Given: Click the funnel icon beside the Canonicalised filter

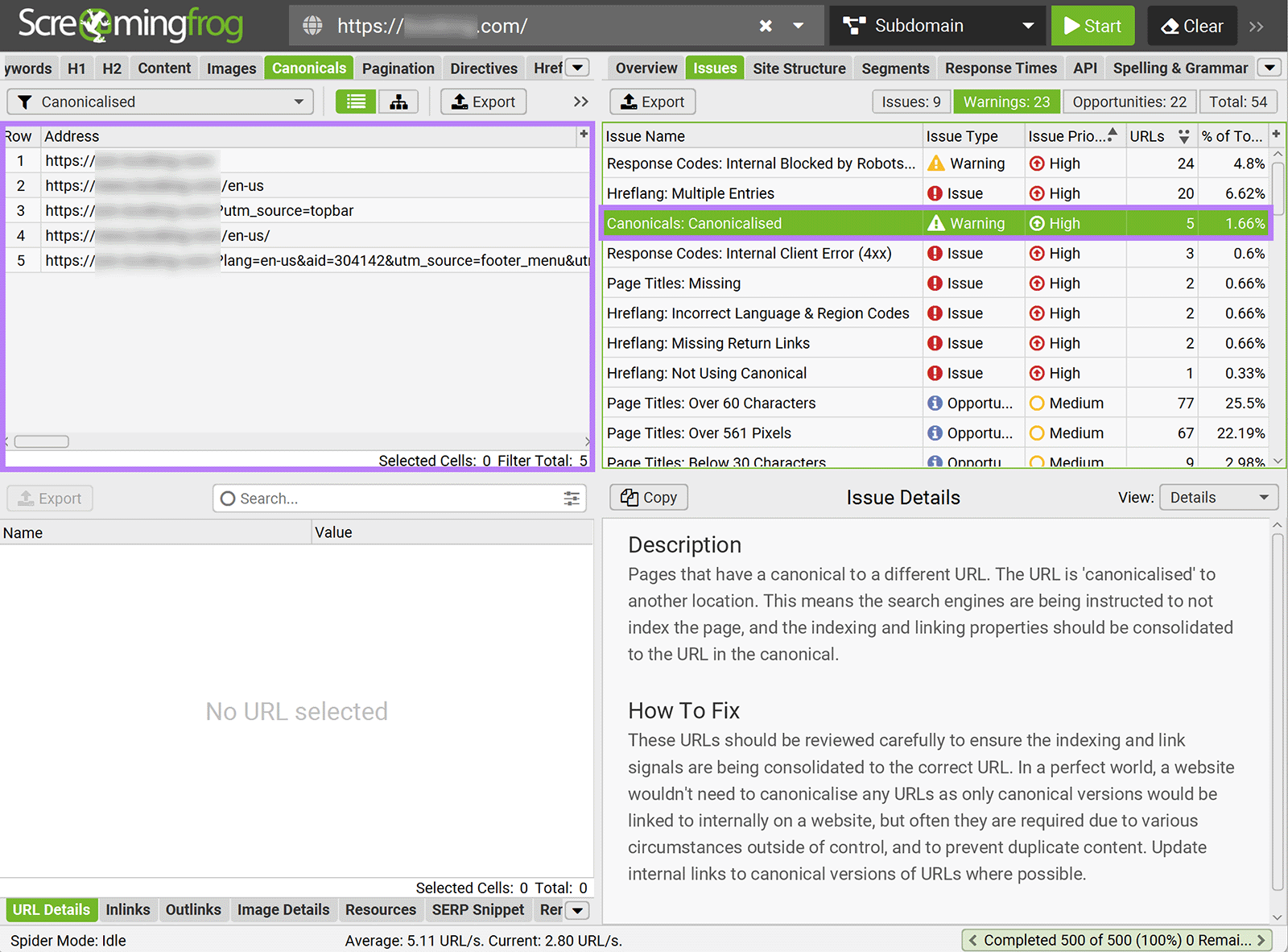Looking at the screenshot, I should [x=24, y=101].
